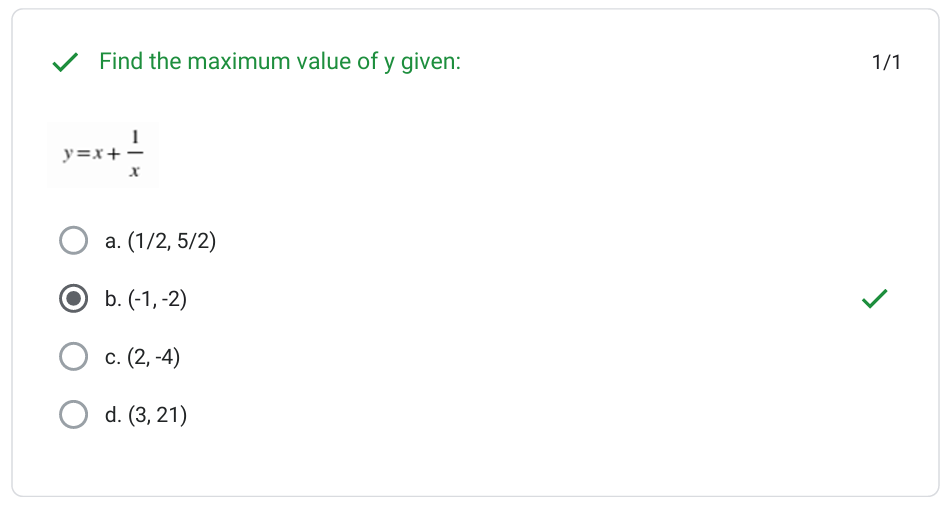Click the plus sign in the formula

pos(114,155)
